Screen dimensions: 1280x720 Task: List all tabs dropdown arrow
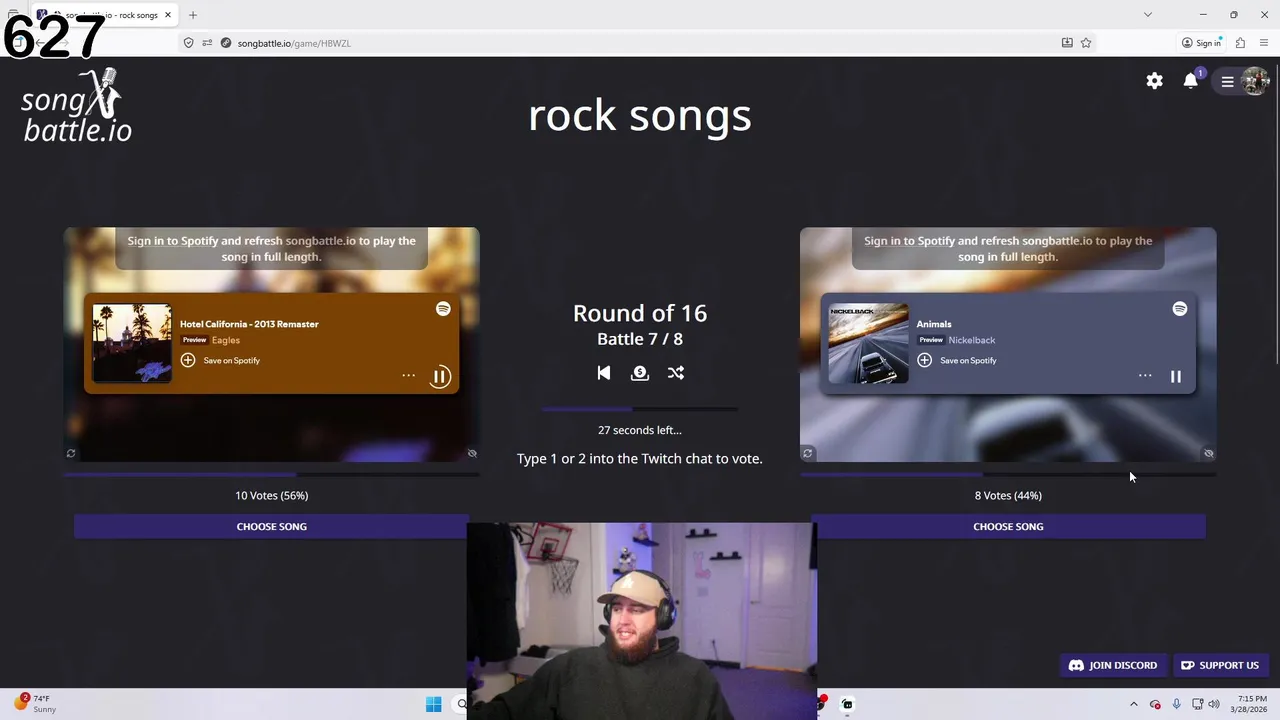point(1148,15)
